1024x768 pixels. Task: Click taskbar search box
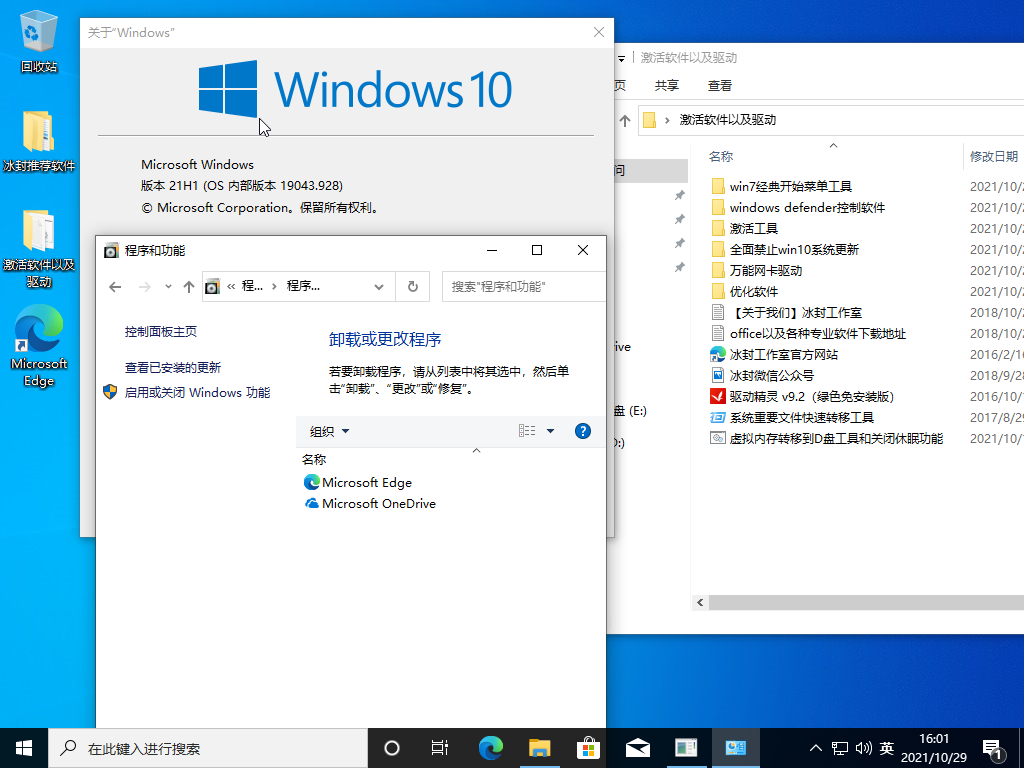coord(208,748)
